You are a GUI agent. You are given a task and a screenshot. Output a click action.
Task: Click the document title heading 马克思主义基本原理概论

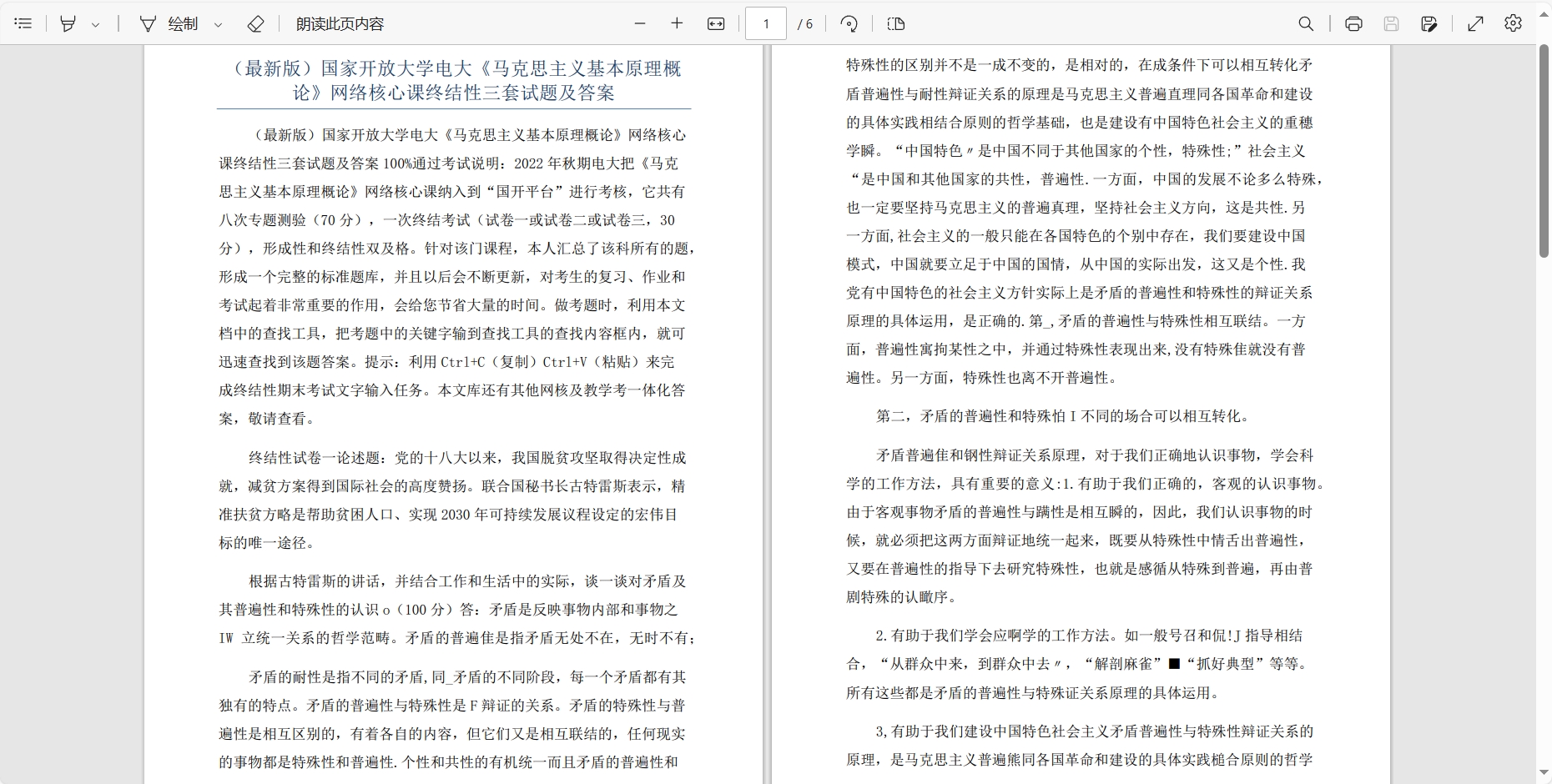pos(454,80)
